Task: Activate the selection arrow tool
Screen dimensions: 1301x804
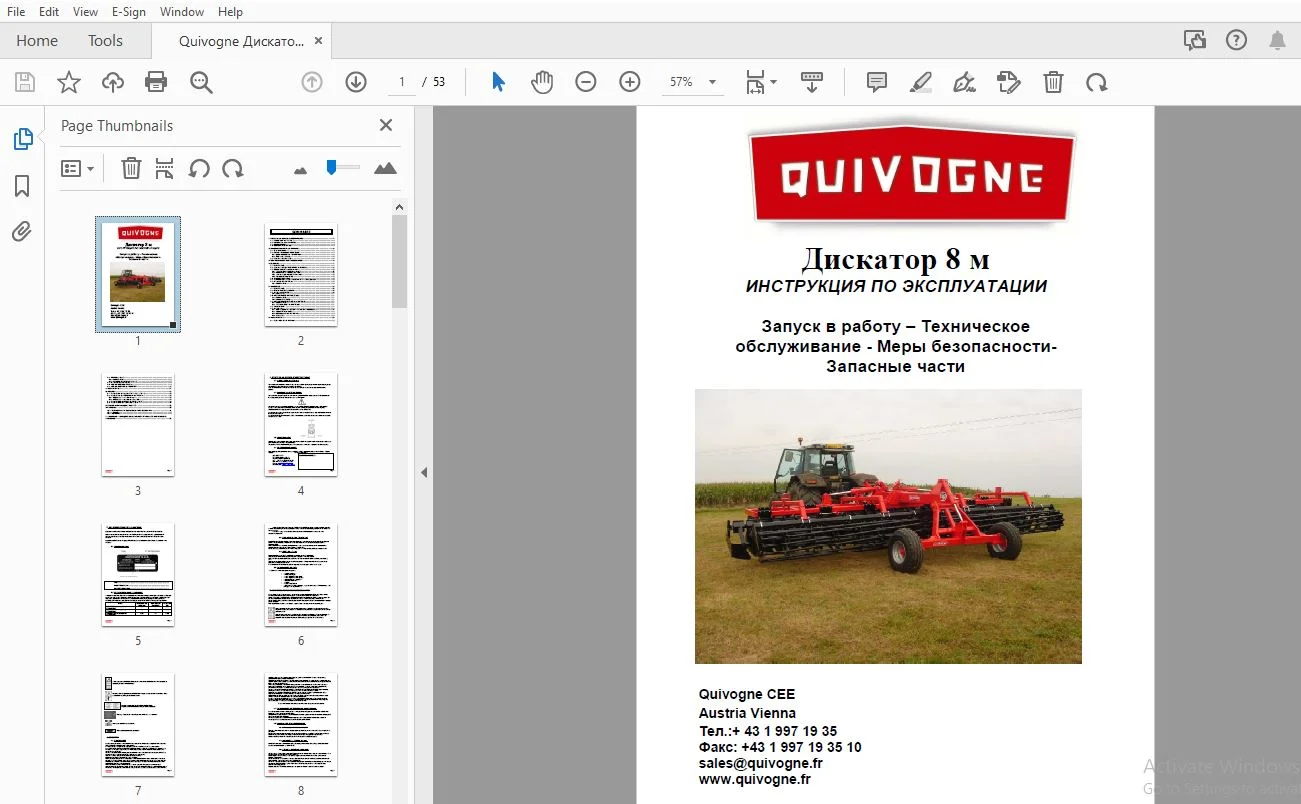Action: pos(498,82)
